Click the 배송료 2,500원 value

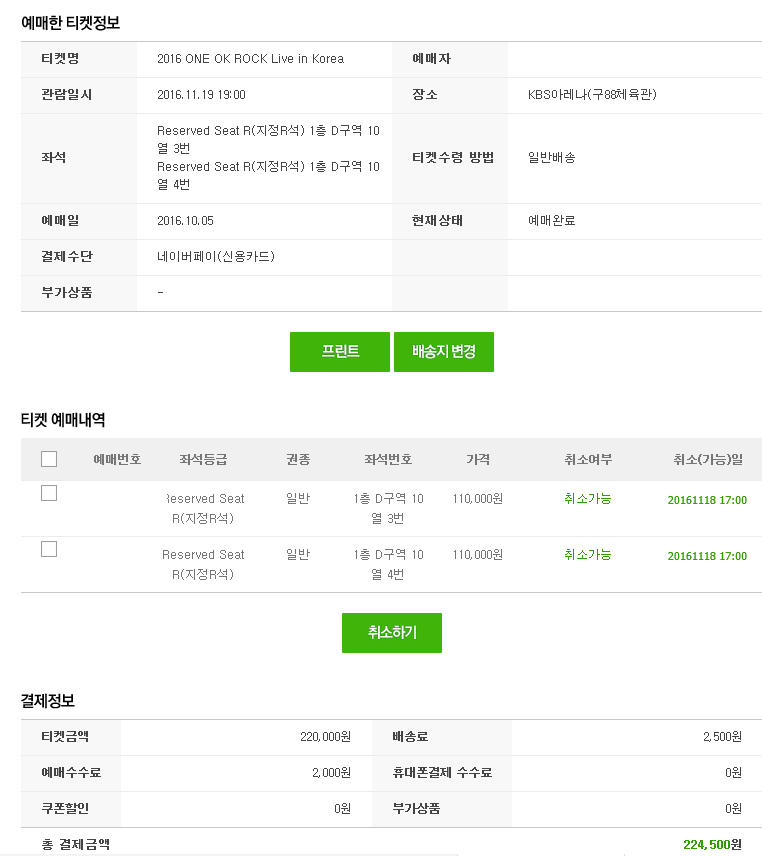coord(722,736)
